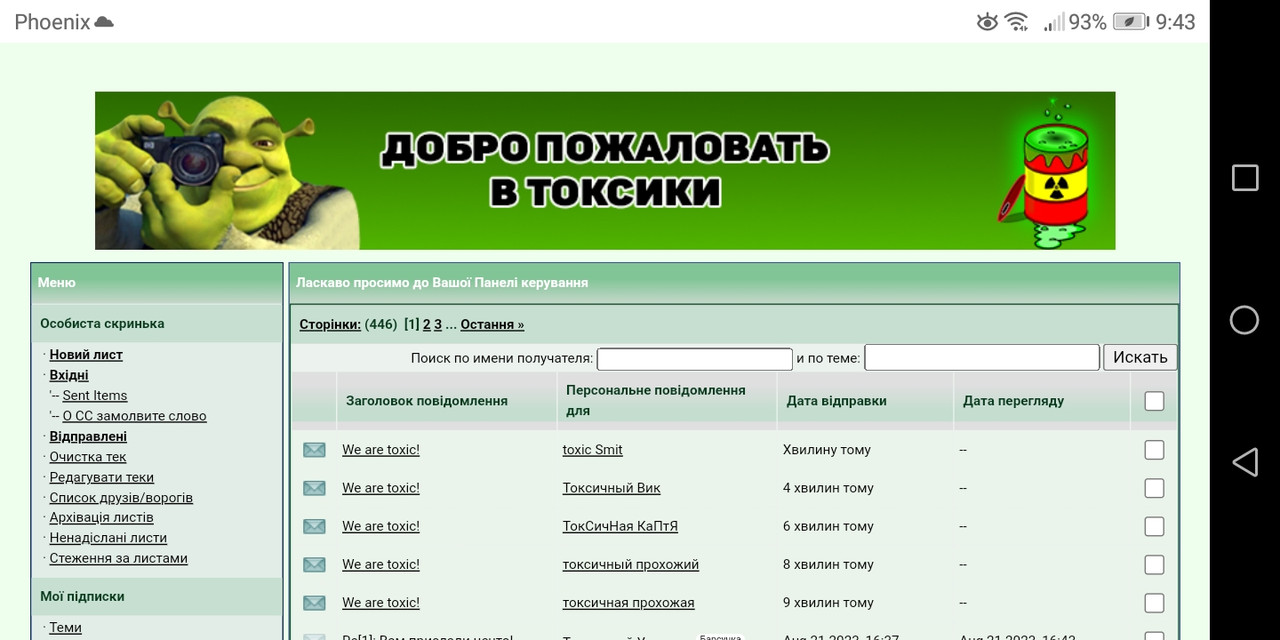Open We are toxic! message to ТокСичНая КаПтЯ

pyautogui.click(x=381, y=526)
